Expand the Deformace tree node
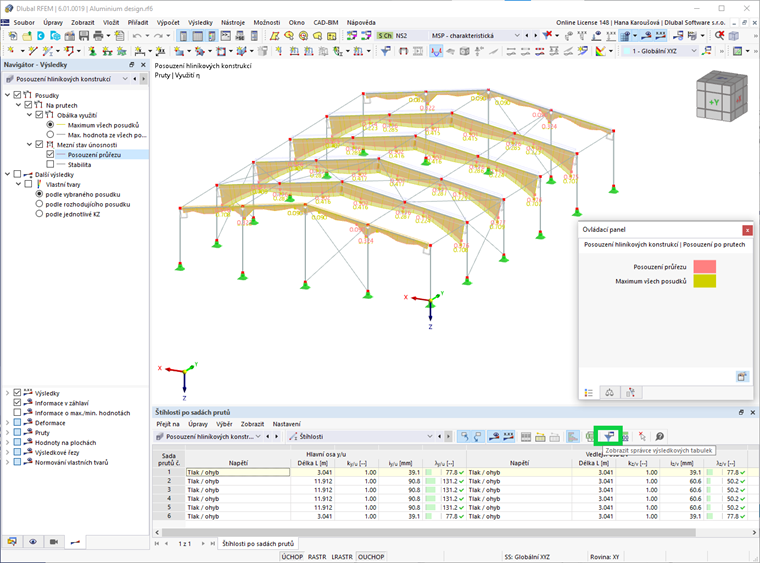 [x=7, y=422]
